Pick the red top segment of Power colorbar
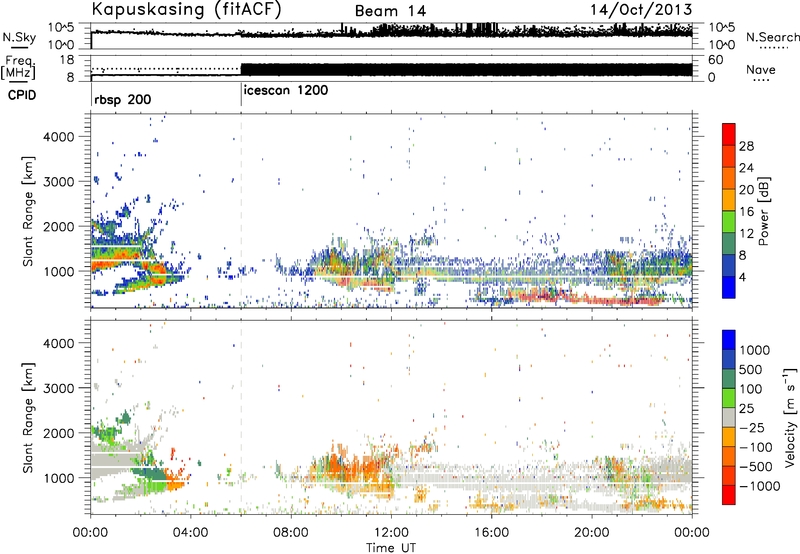Screen dimensions: 800x554 [729, 135]
